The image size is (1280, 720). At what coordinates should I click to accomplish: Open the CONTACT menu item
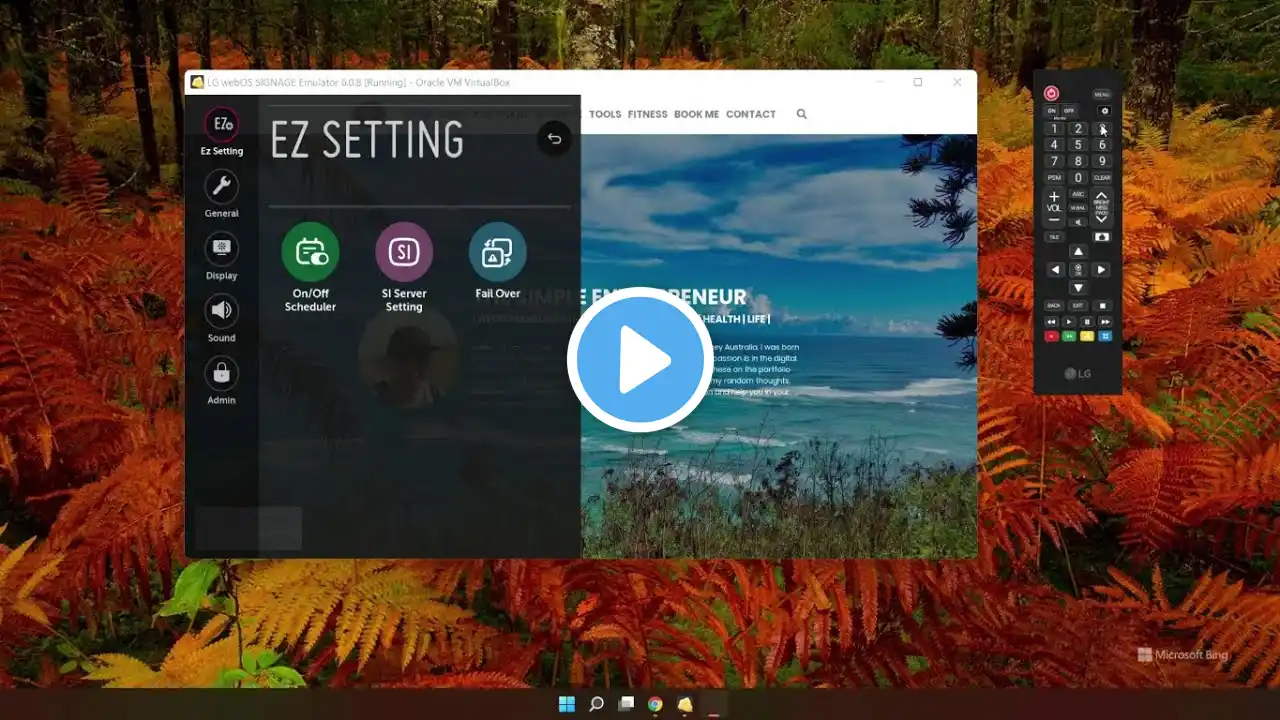pyautogui.click(x=750, y=114)
